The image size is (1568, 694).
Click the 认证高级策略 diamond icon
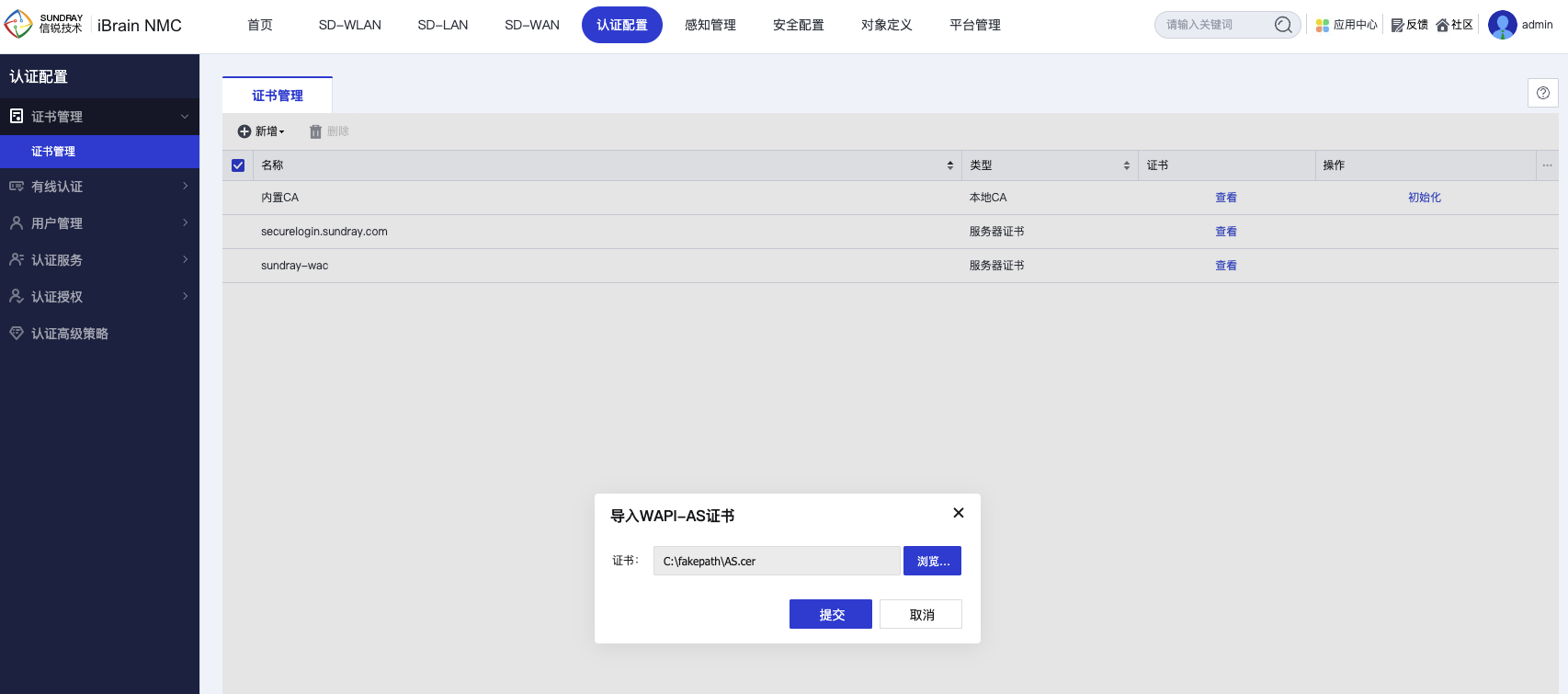click(17, 333)
